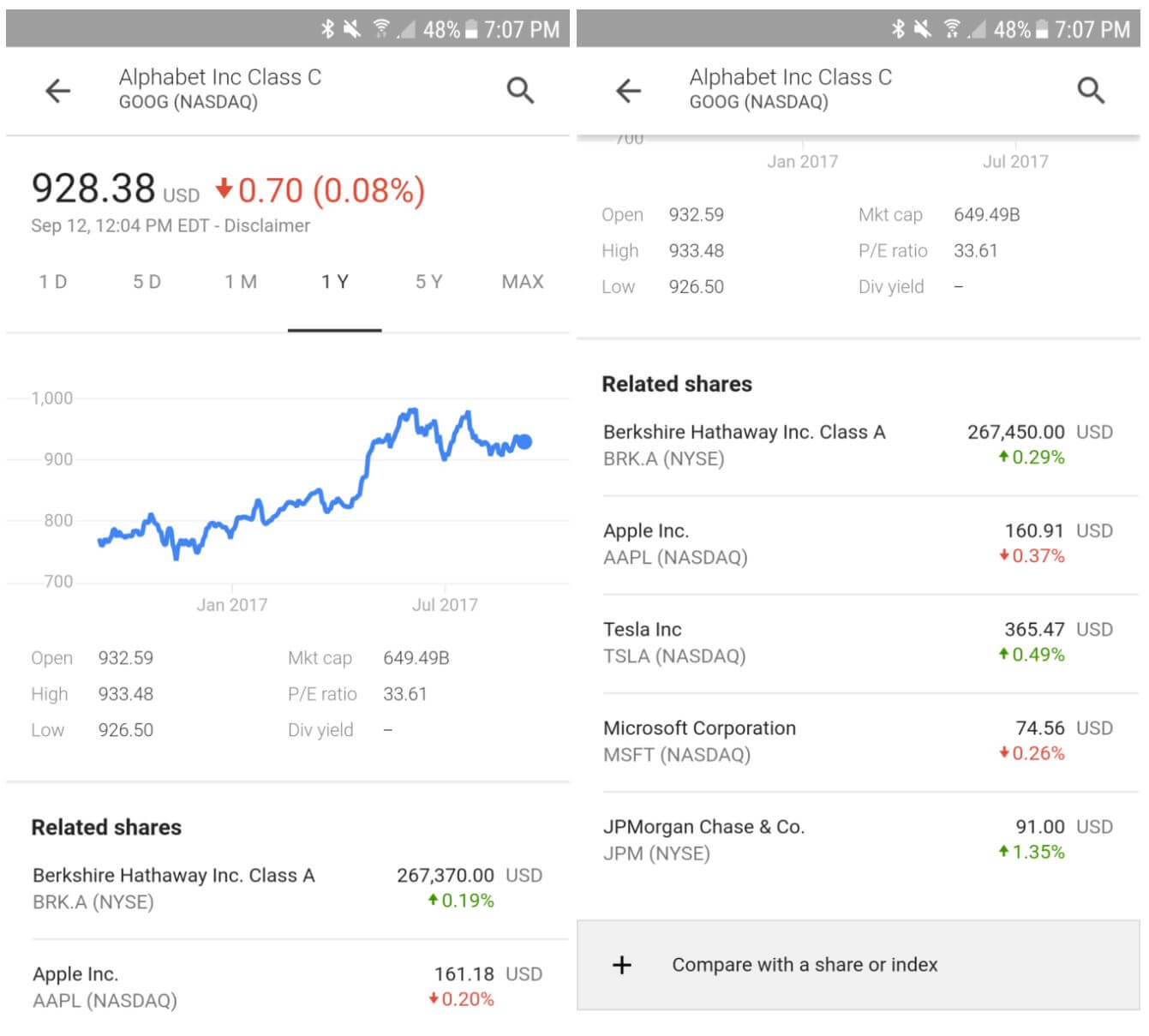Click the blue dot ending the price chart
The image size is (1149, 1036).
tap(524, 442)
